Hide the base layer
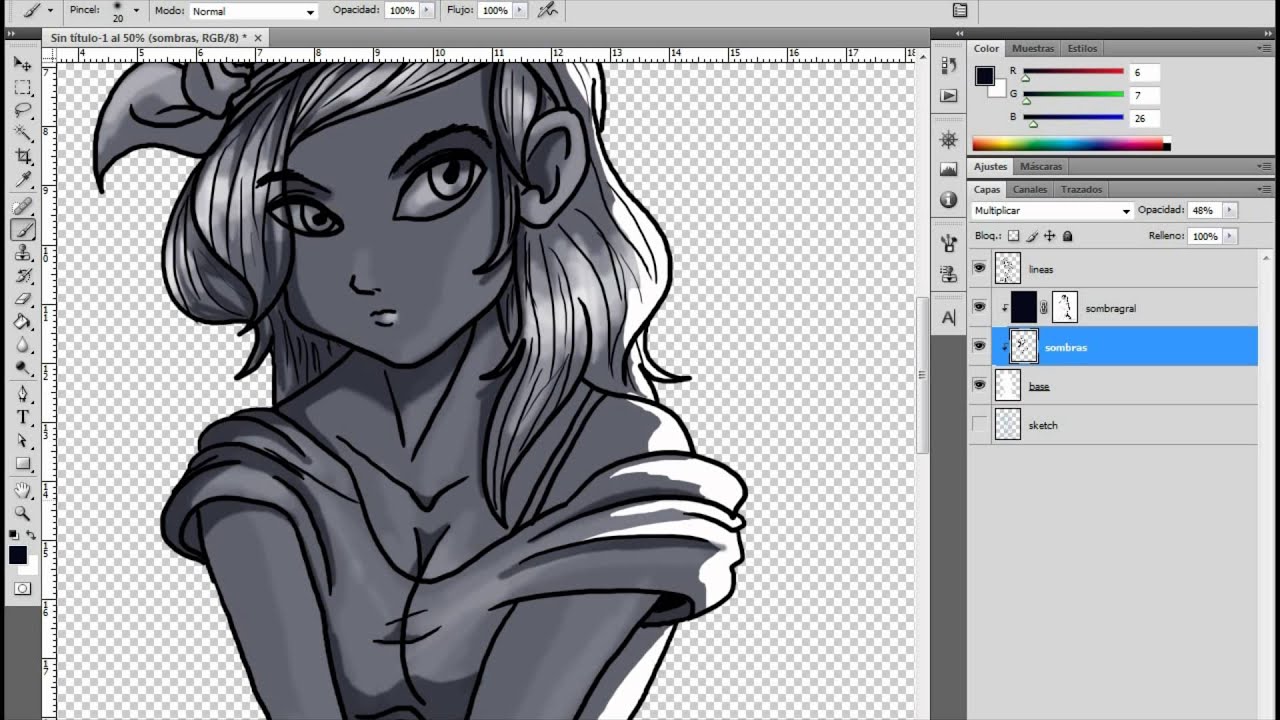 coord(979,385)
